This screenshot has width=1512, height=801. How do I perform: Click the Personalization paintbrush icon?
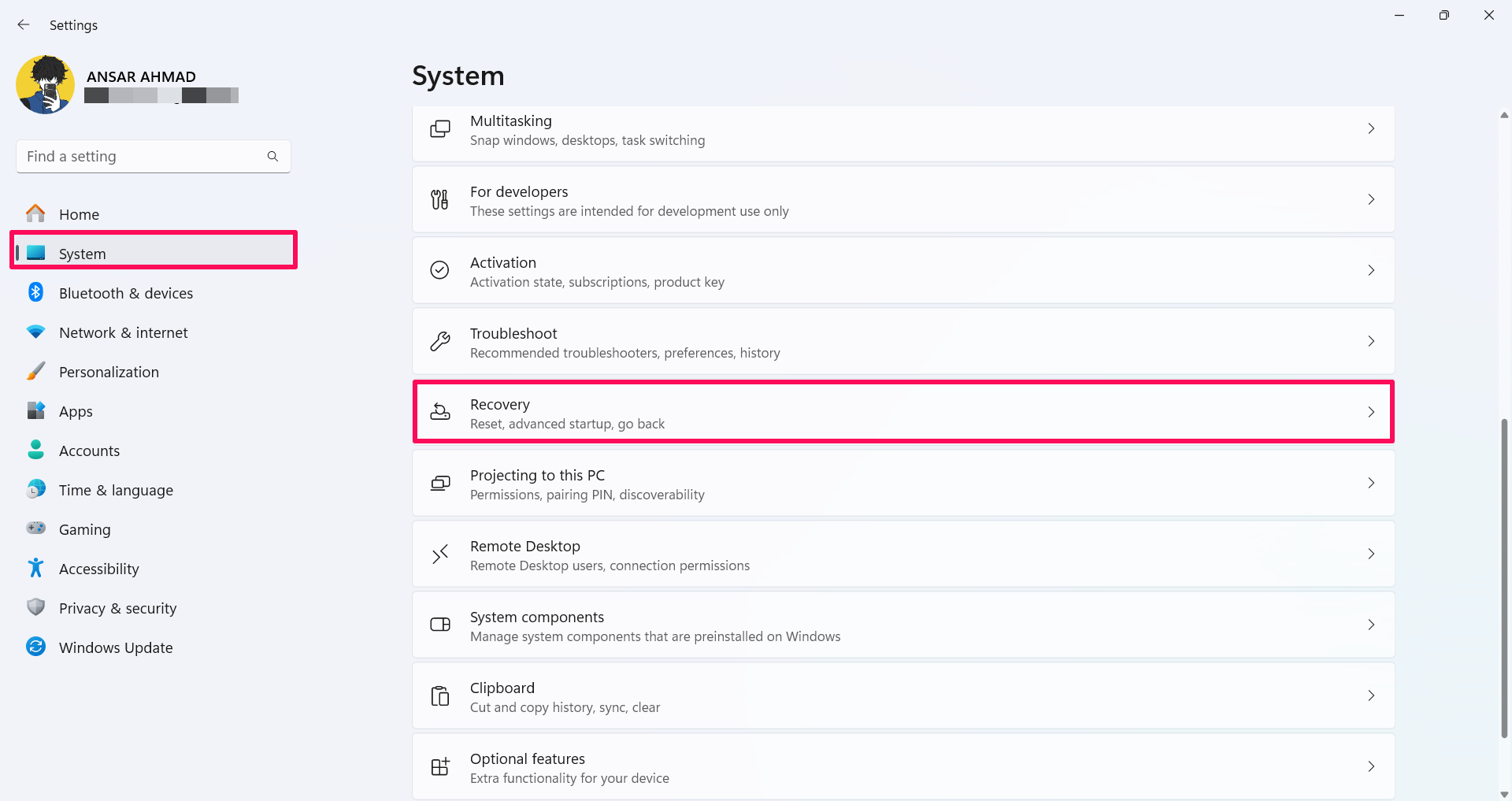(35, 371)
